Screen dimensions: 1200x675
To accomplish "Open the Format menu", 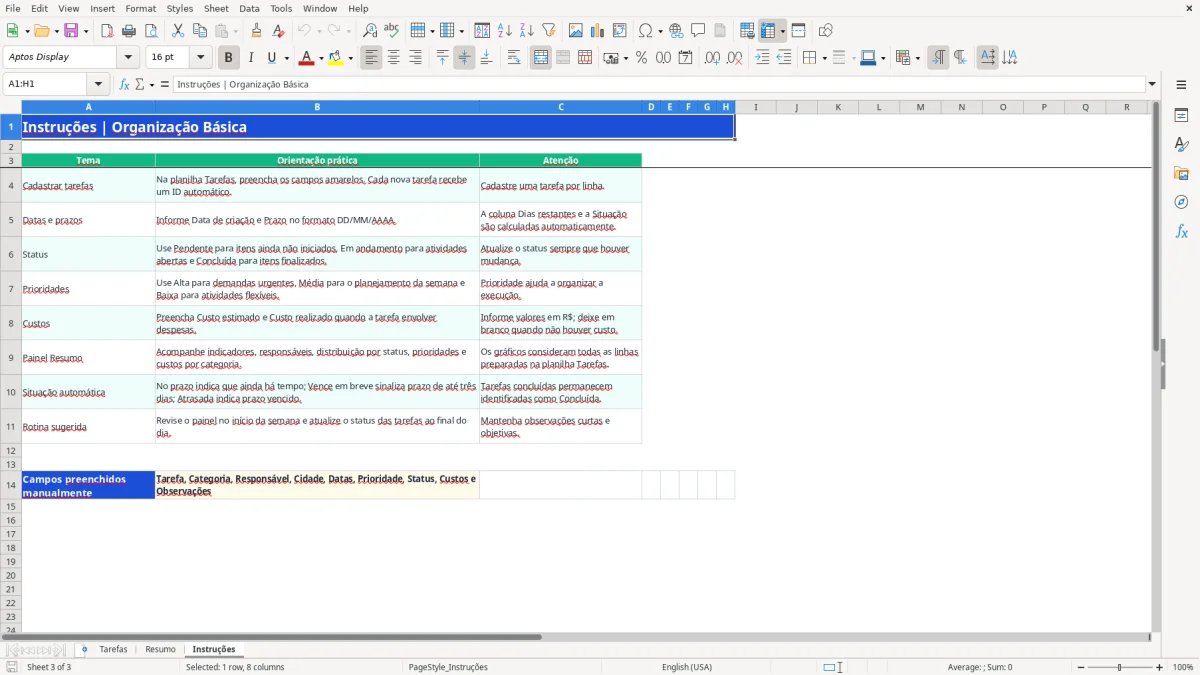I will pyautogui.click(x=140, y=8).
